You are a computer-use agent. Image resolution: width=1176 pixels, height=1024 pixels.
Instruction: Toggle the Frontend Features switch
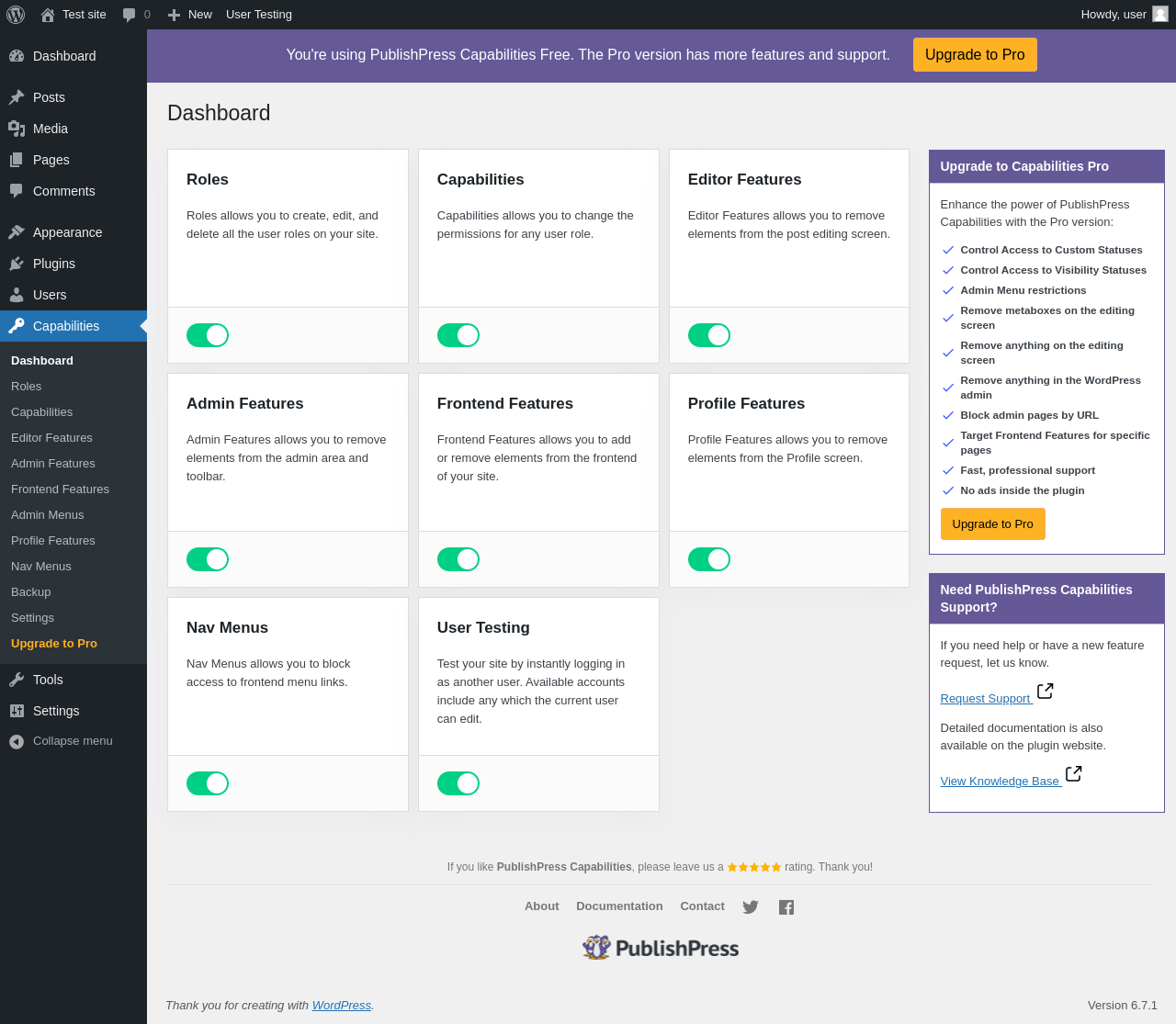458,559
